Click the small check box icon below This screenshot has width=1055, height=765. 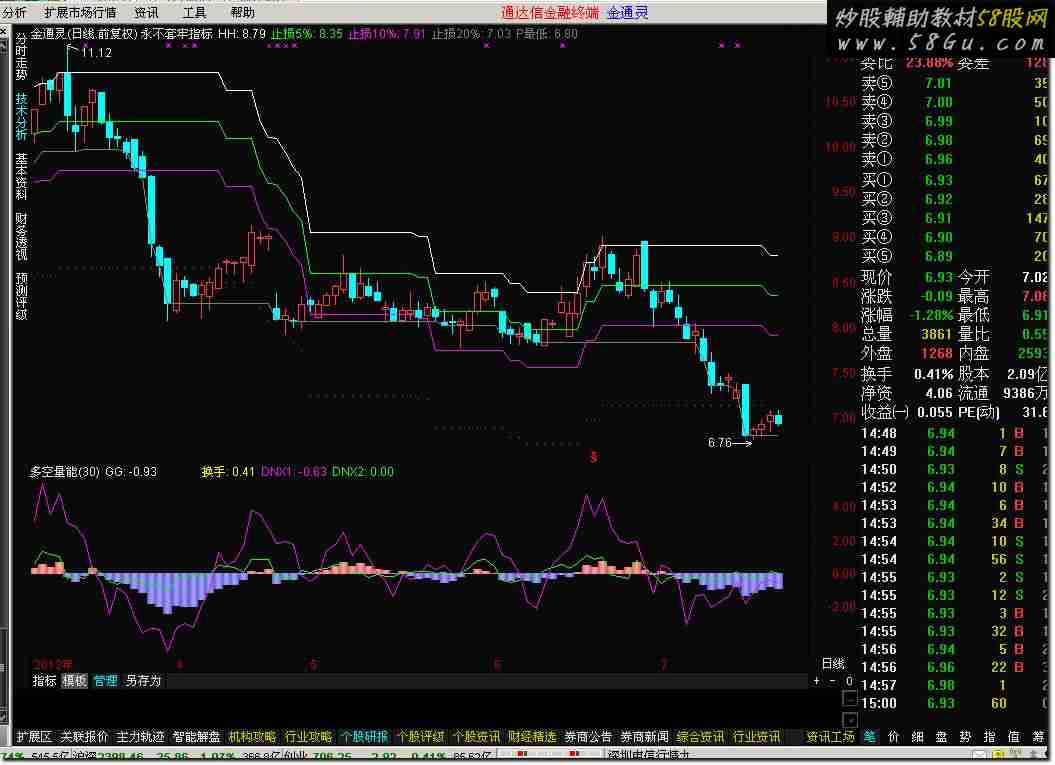pyautogui.click(x=850, y=719)
